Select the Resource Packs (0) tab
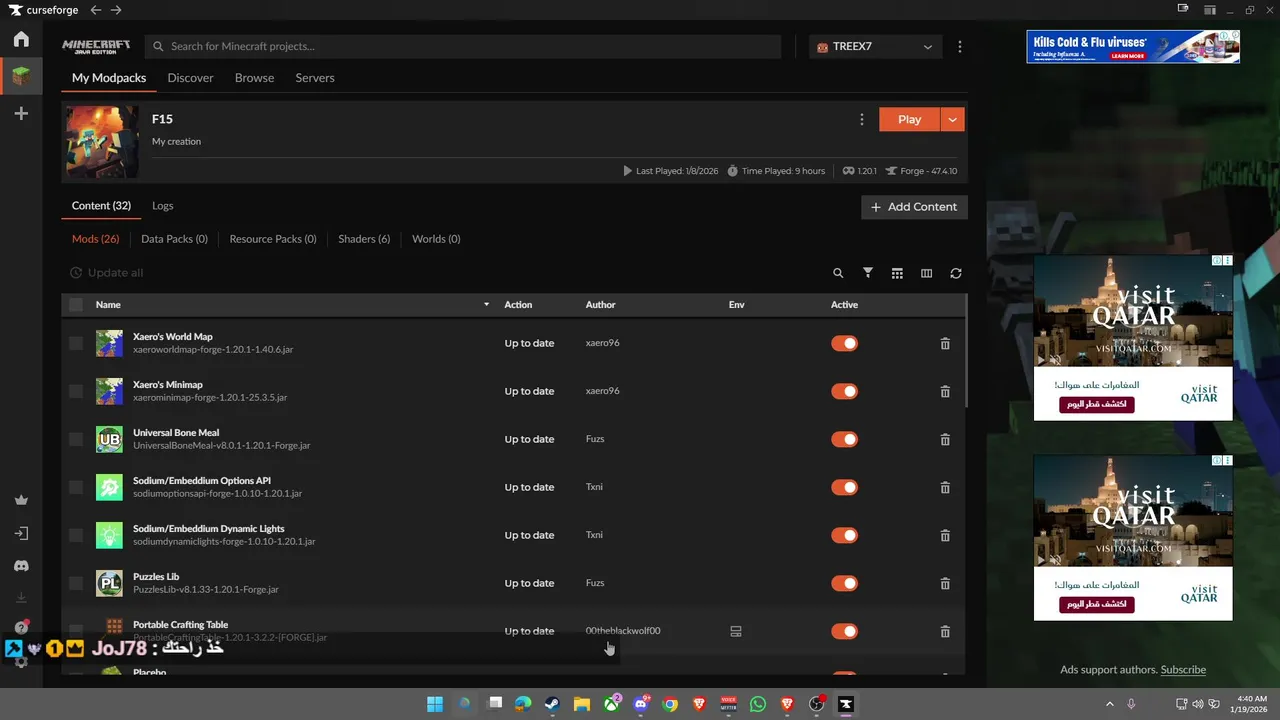 click(273, 239)
